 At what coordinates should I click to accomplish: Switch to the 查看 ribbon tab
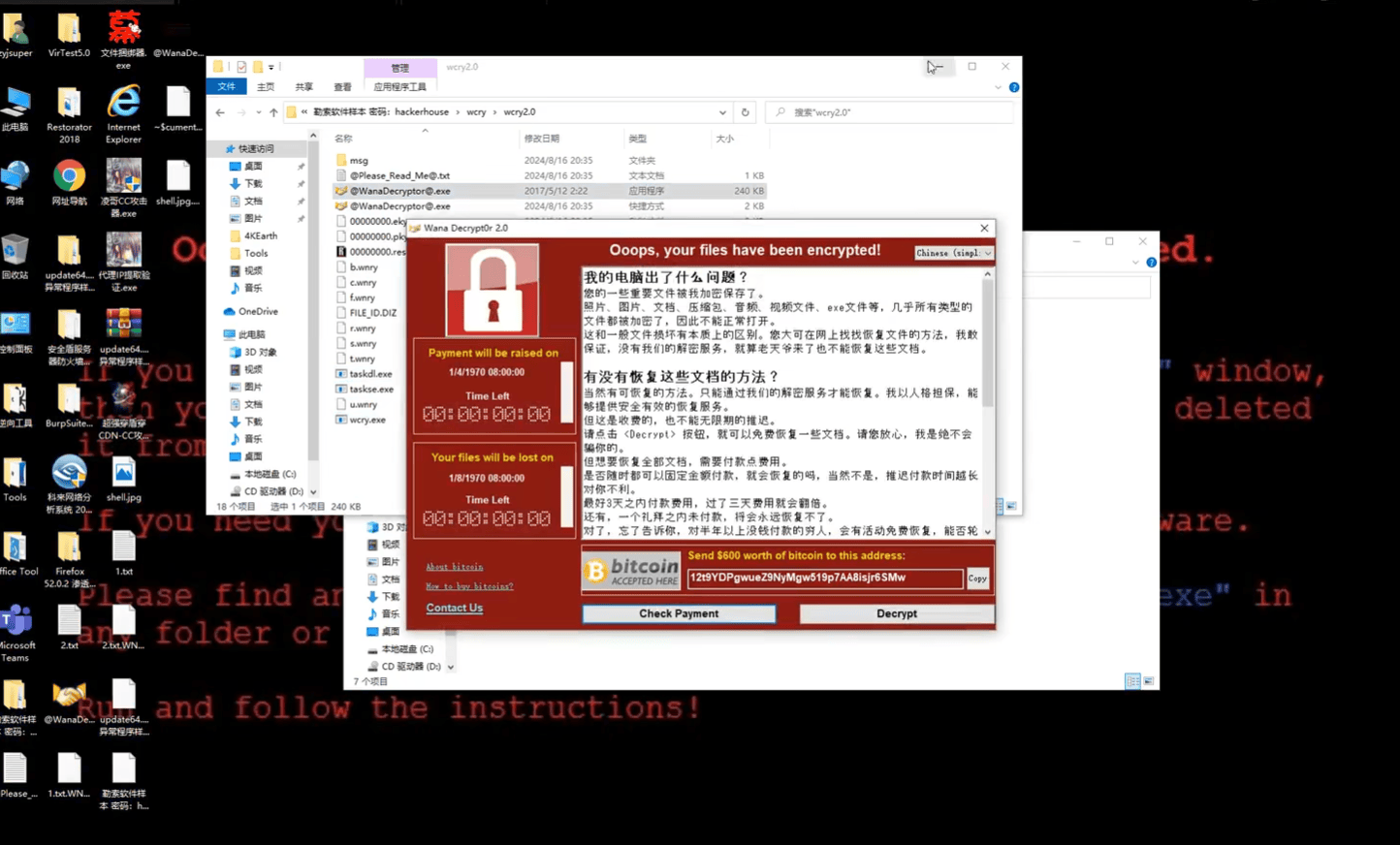point(342,87)
